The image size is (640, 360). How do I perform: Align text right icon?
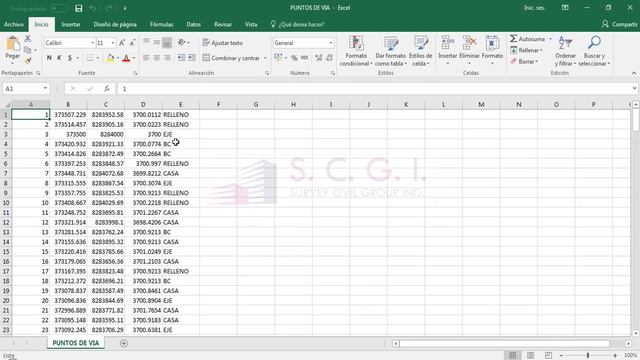click(x=167, y=58)
